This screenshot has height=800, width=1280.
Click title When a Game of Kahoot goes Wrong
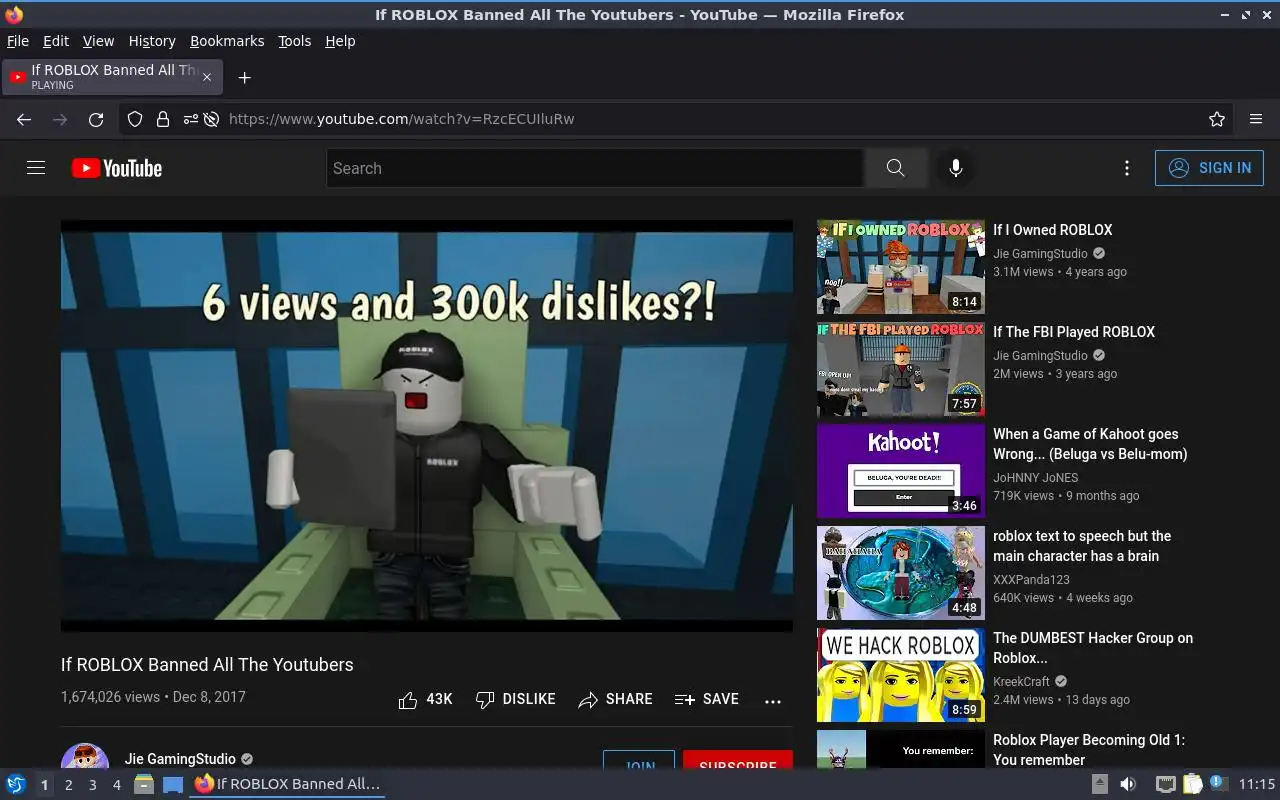[1090, 444]
